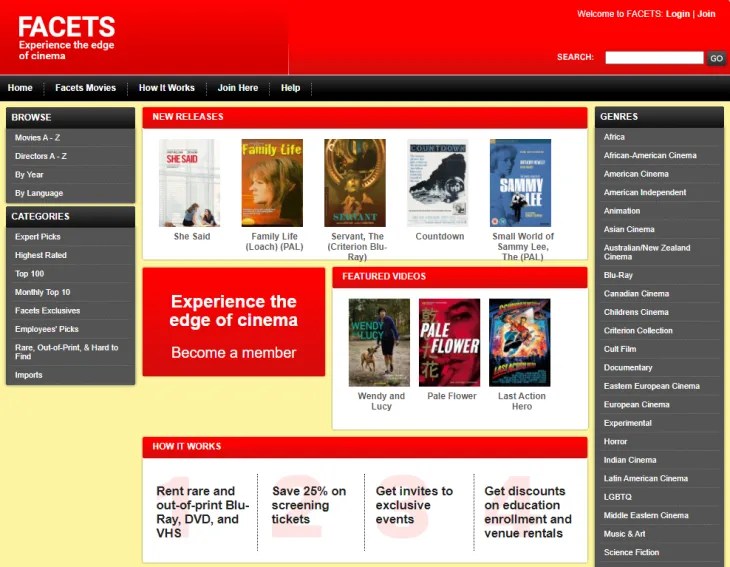Click Become a member banner
This screenshot has width=730, height=567.
(x=234, y=322)
